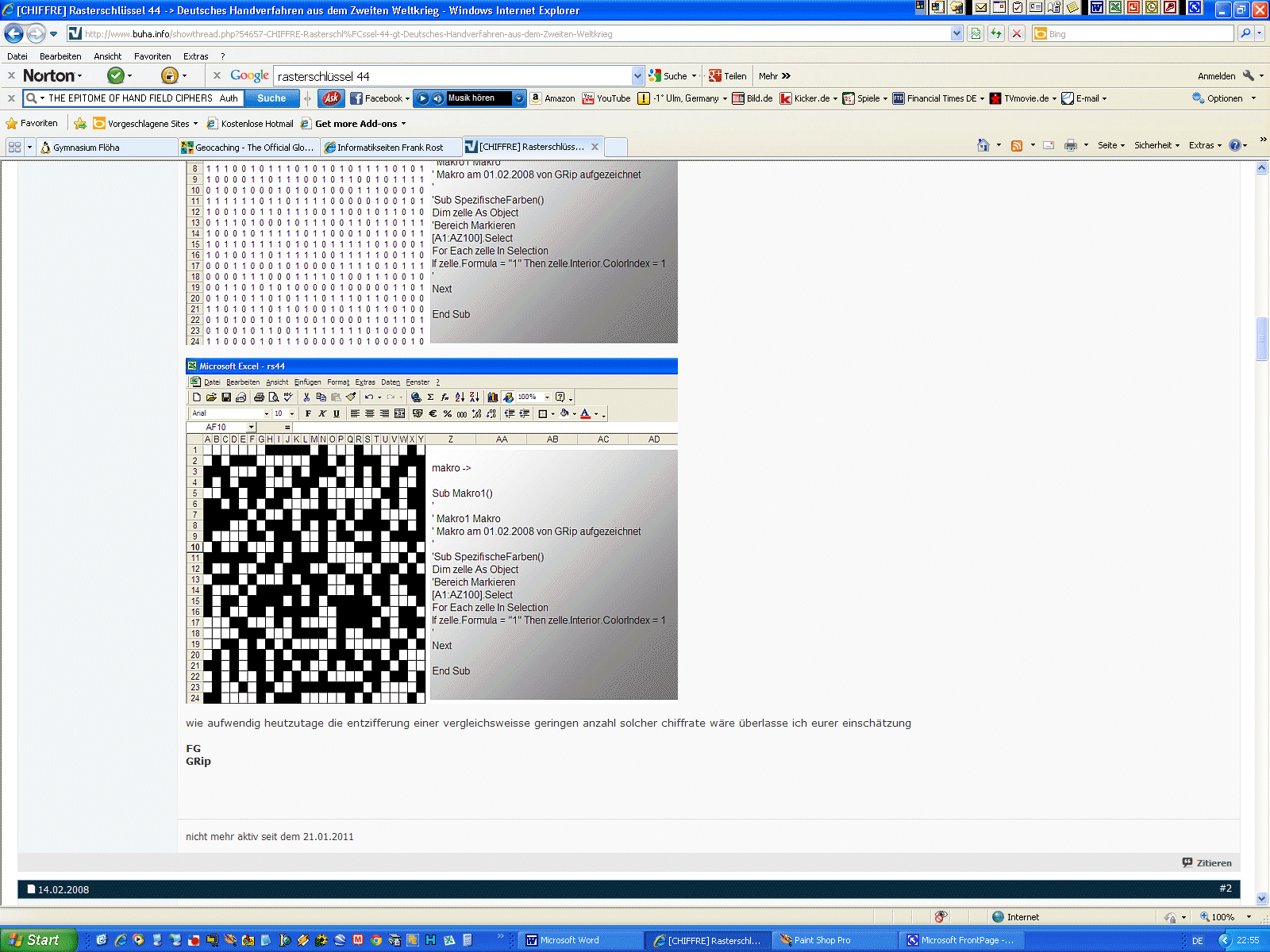Open the Bearbeiten menu
The width and height of the screenshot is (1270, 952).
[x=60, y=56]
